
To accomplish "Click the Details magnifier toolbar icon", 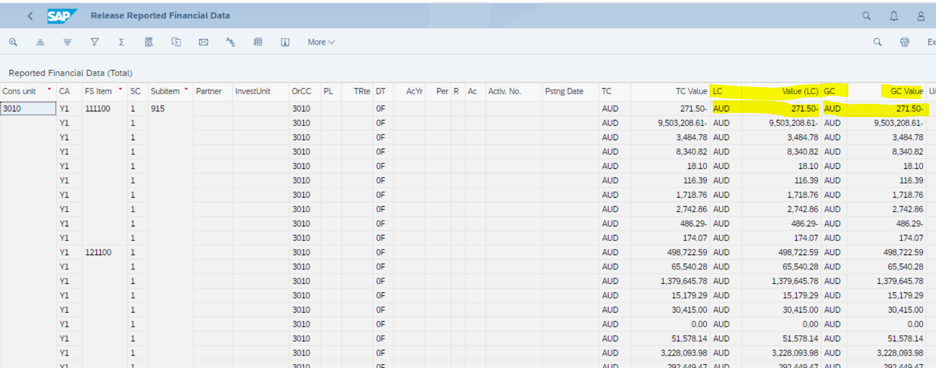I will coord(13,42).
